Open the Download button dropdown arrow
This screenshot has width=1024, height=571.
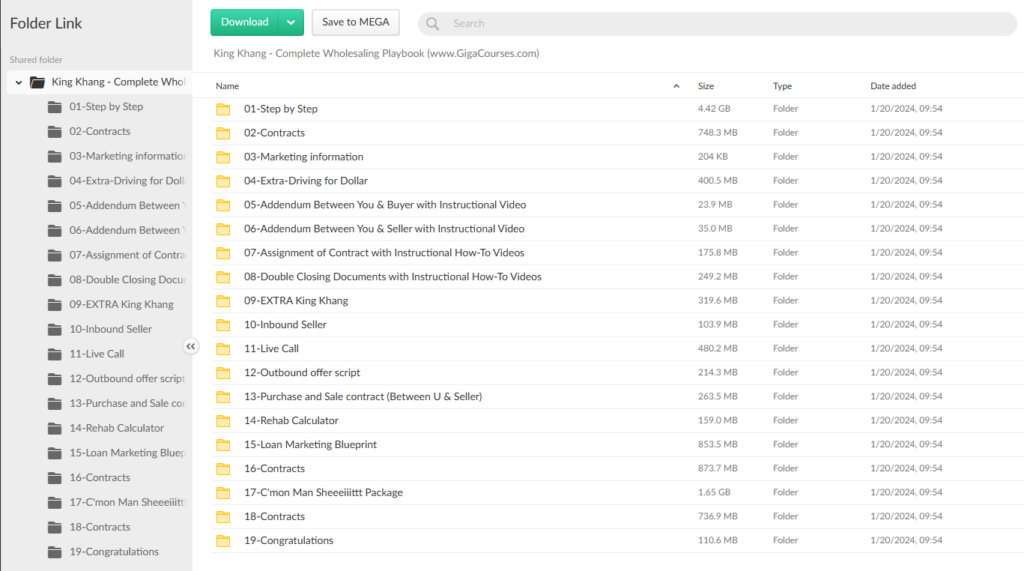point(290,22)
